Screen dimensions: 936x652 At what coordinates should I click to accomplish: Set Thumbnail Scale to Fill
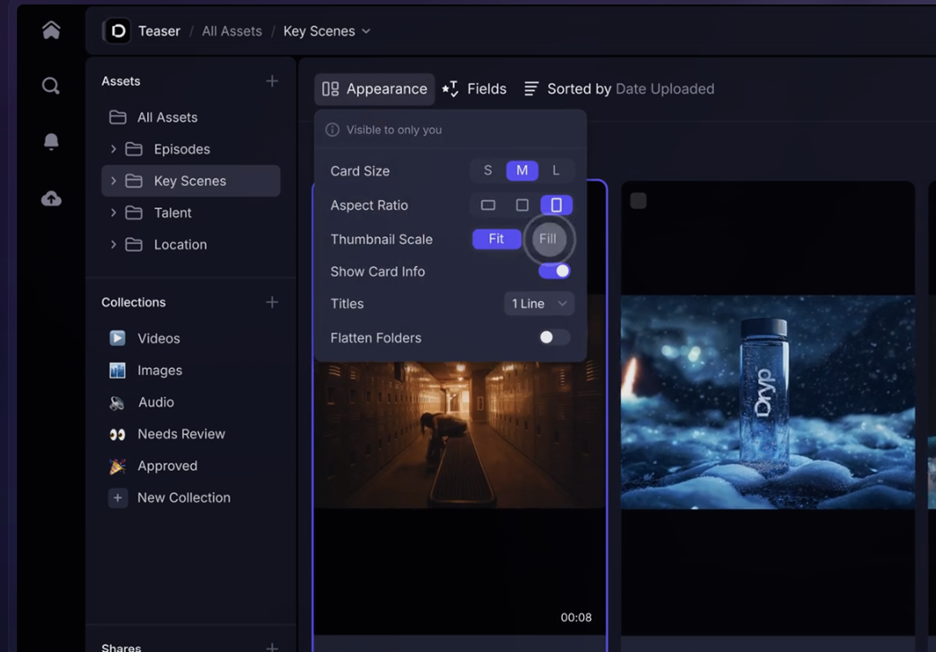click(547, 239)
